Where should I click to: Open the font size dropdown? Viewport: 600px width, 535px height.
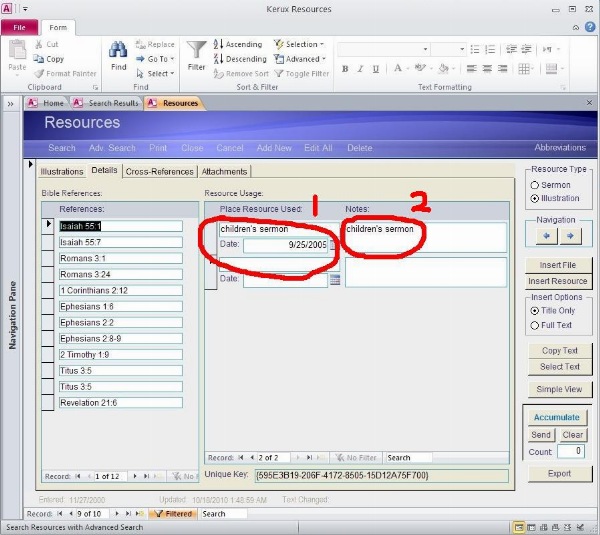click(462, 49)
